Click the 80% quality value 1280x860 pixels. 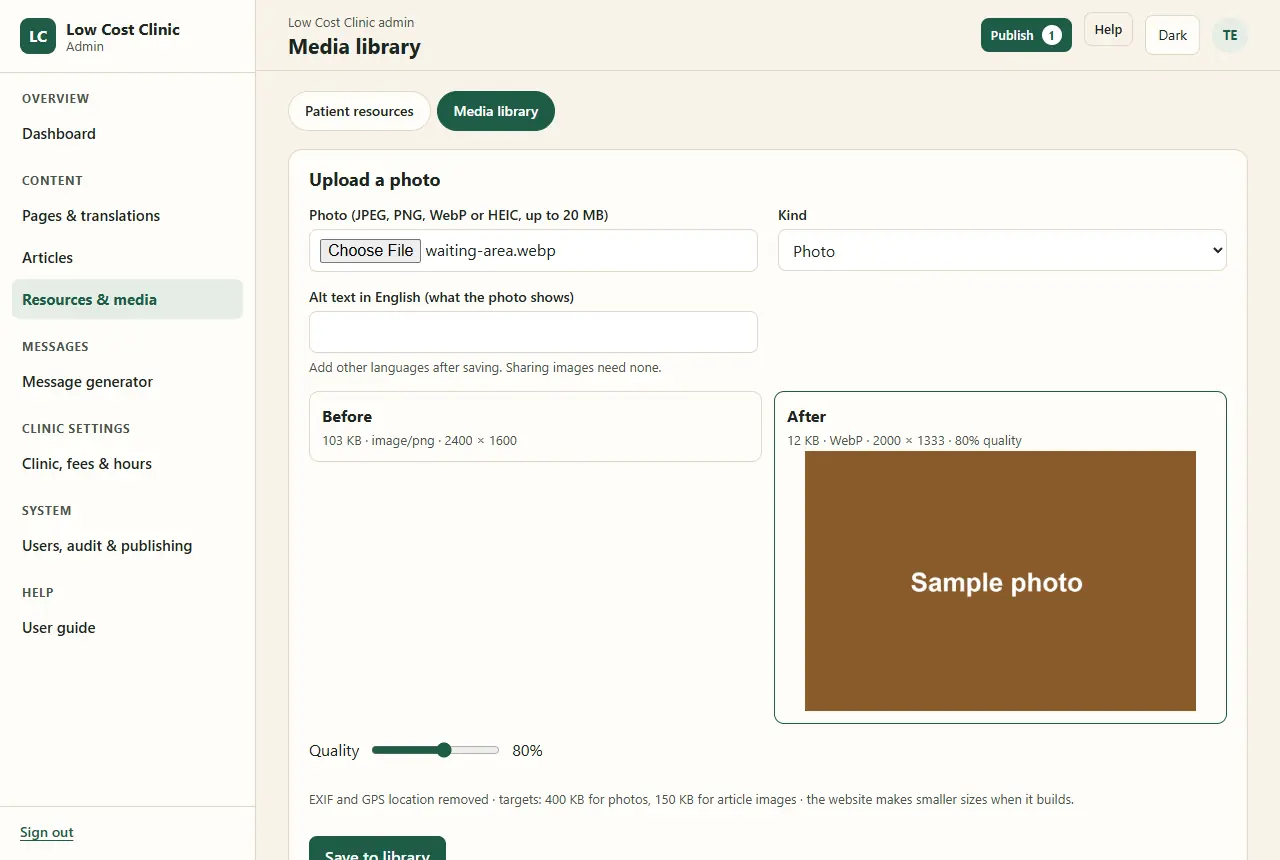click(x=527, y=750)
